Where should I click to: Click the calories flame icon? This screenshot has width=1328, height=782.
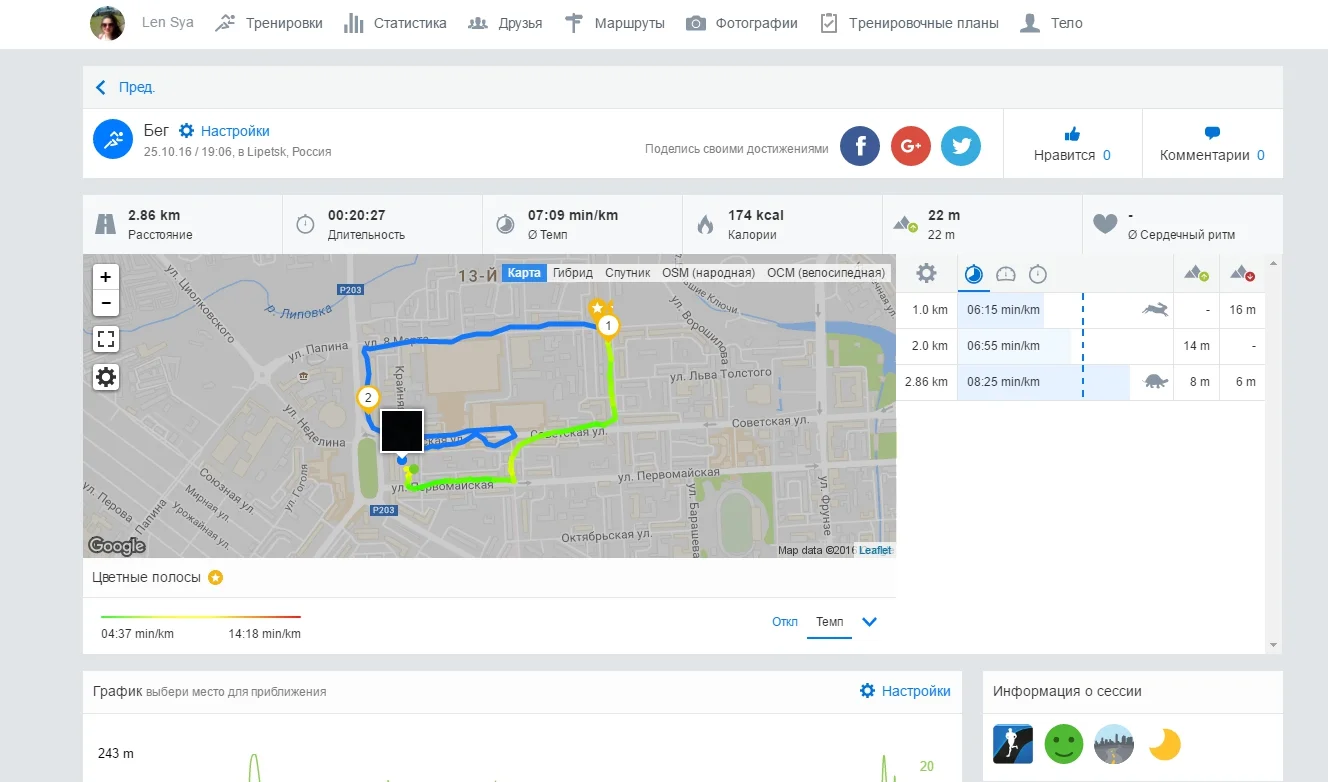[x=706, y=224]
